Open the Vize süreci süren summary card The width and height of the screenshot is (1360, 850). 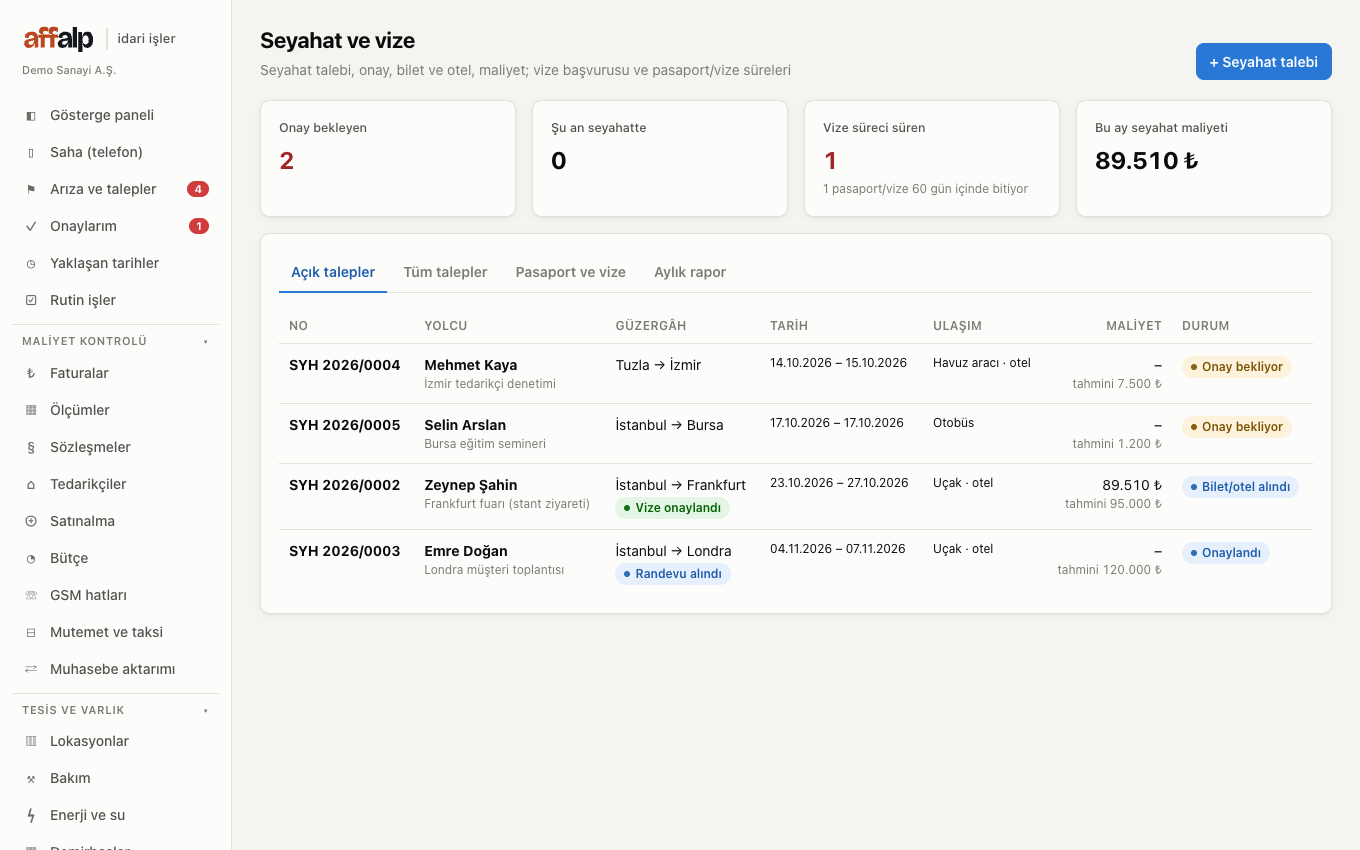click(x=932, y=158)
